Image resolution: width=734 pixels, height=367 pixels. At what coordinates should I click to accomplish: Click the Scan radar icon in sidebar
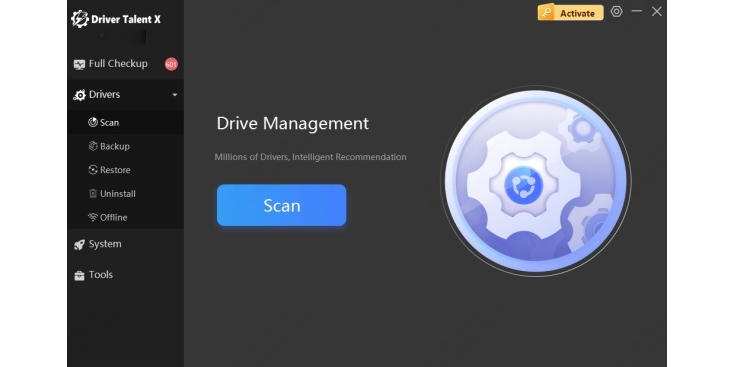point(93,122)
